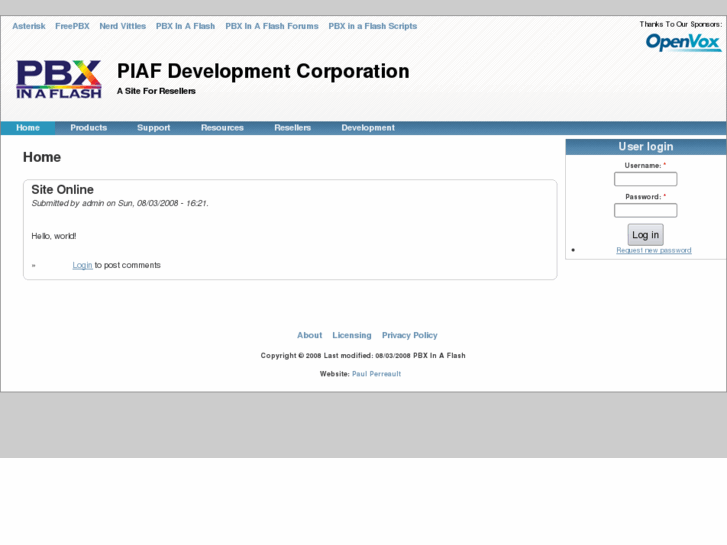The height and width of the screenshot is (545, 727).
Task: Click the Home page heading
Action: click(x=42, y=157)
